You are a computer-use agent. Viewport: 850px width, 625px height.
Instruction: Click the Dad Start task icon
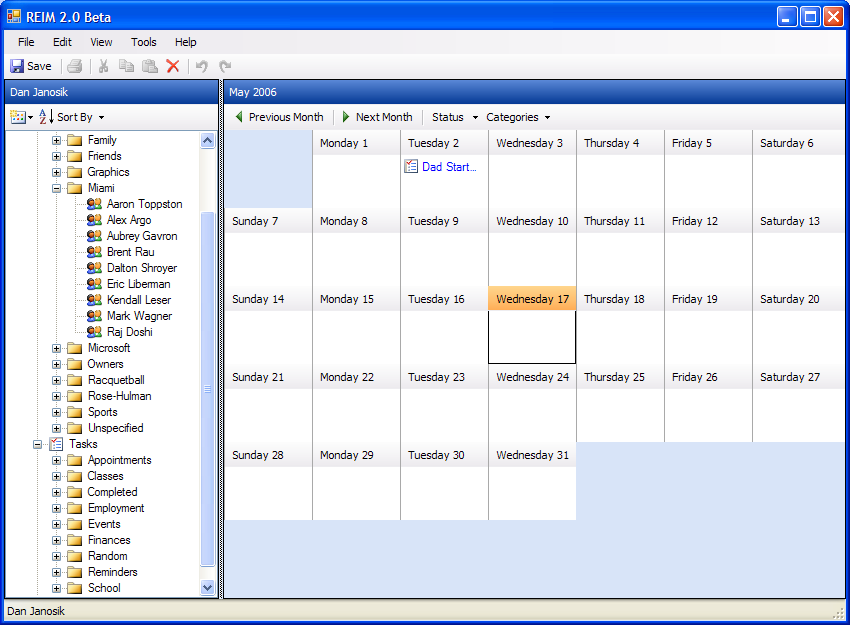click(x=411, y=166)
